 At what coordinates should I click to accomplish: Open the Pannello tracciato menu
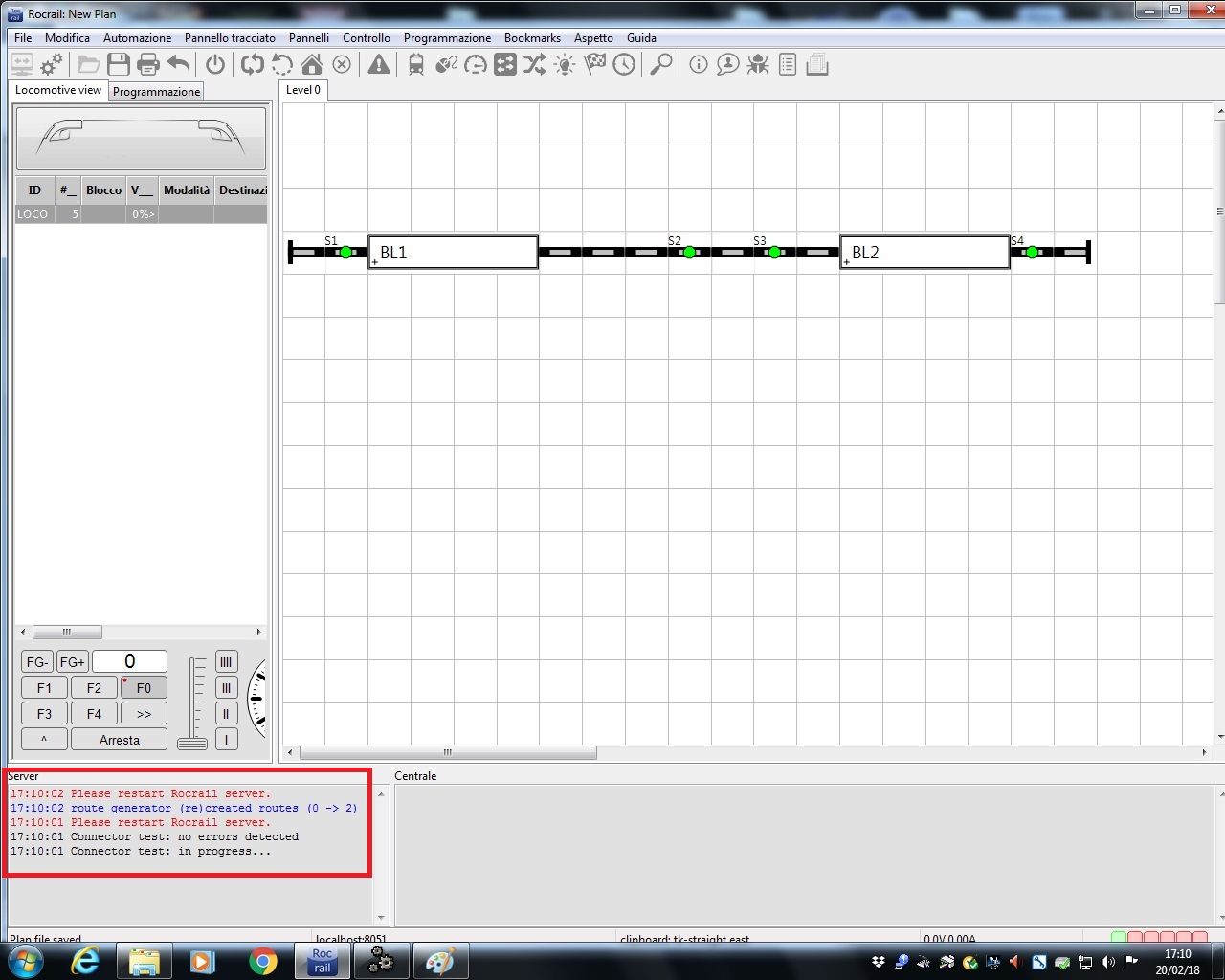pyautogui.click(x=230, y=38)
